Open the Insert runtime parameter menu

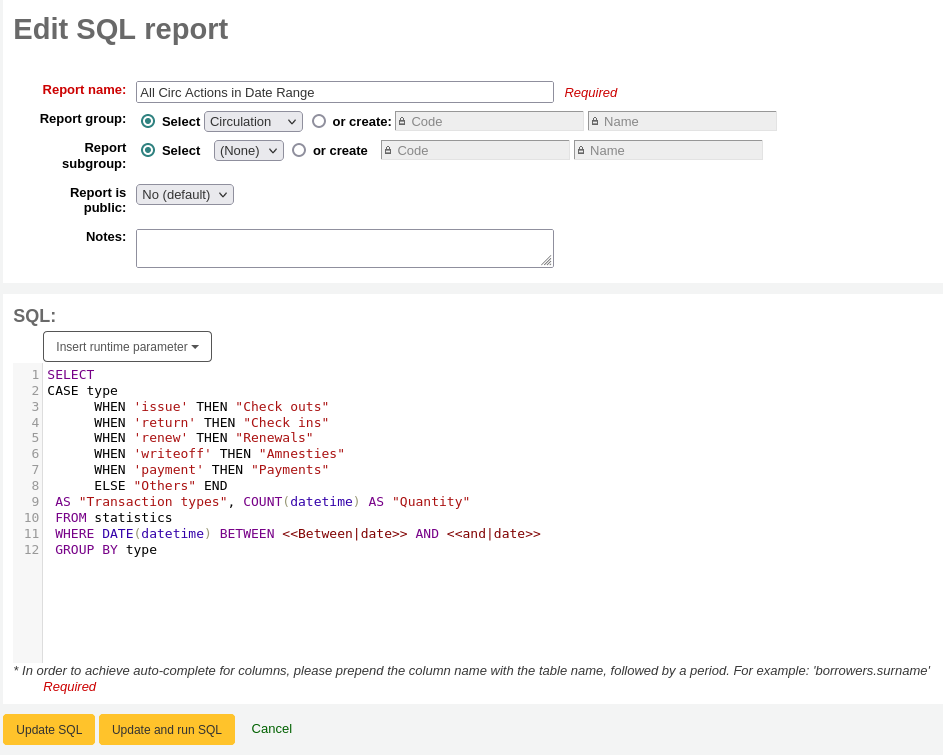tap(127, 346)
